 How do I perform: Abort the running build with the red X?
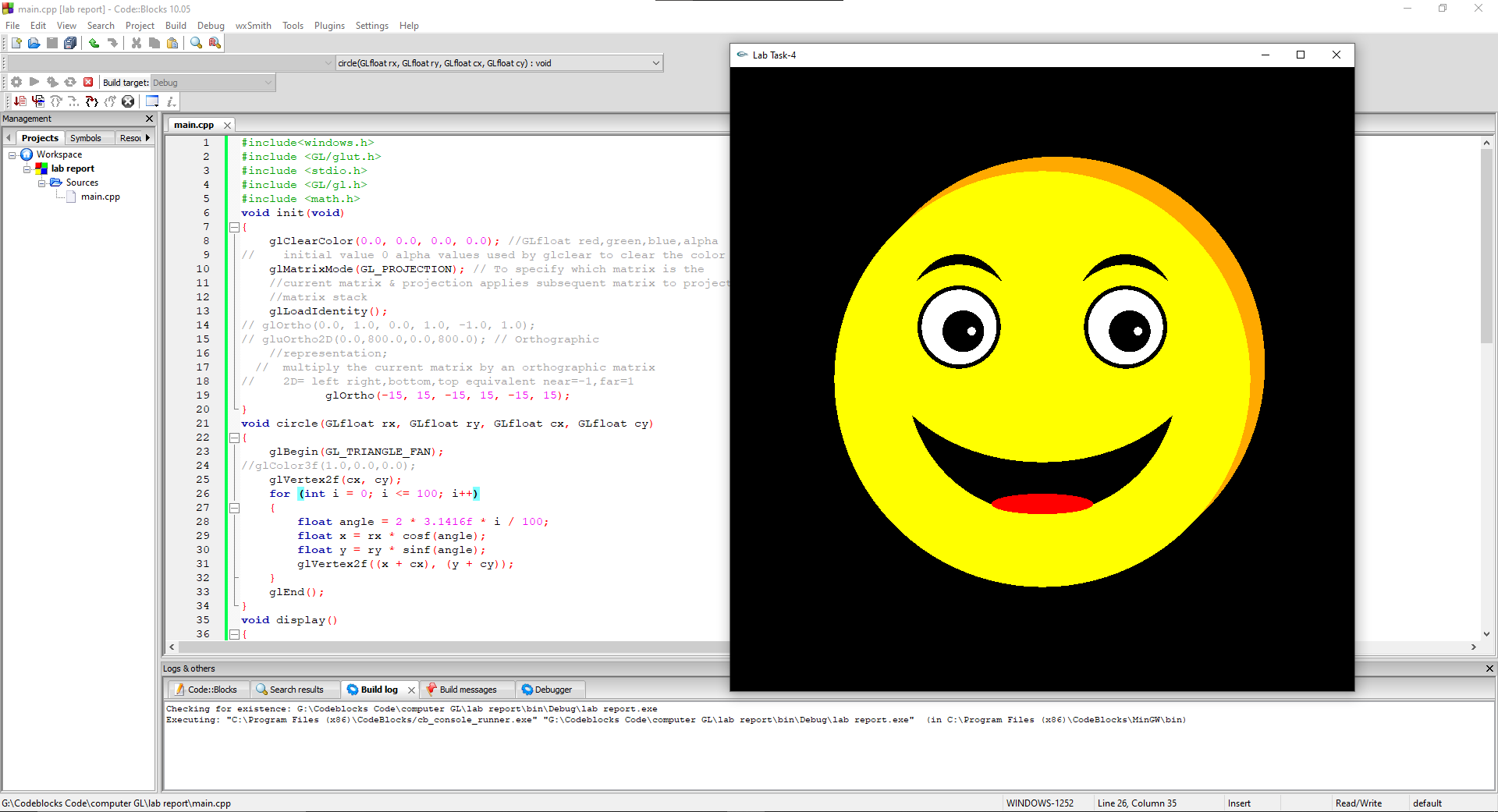[88, 82]
